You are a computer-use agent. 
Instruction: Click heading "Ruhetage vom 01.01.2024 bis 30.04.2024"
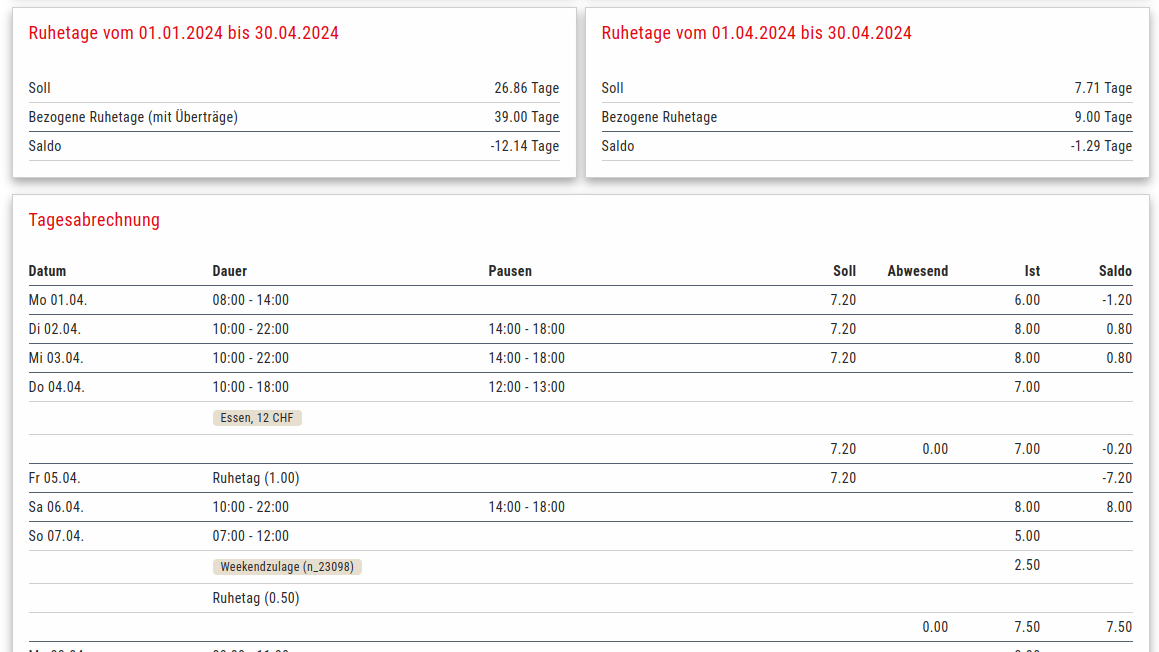point(183,33)
